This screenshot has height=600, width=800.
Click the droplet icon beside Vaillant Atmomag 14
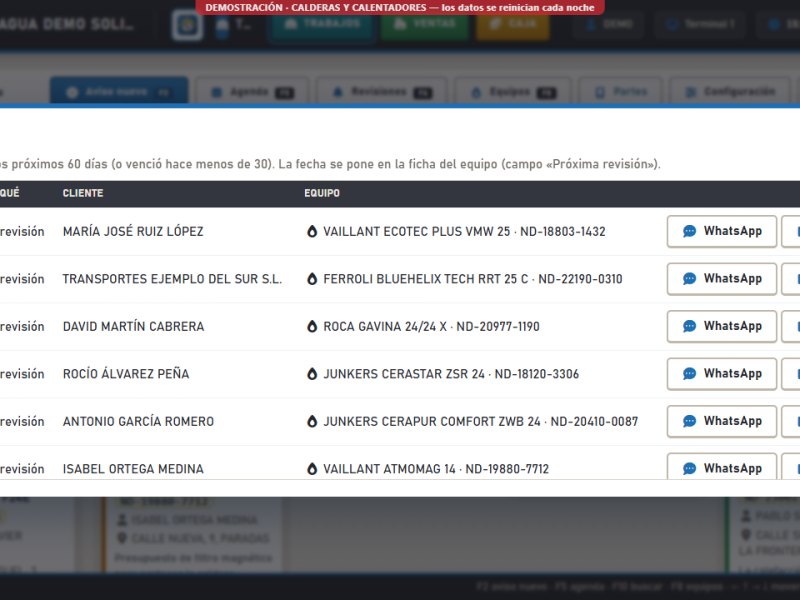pos(312,469)
